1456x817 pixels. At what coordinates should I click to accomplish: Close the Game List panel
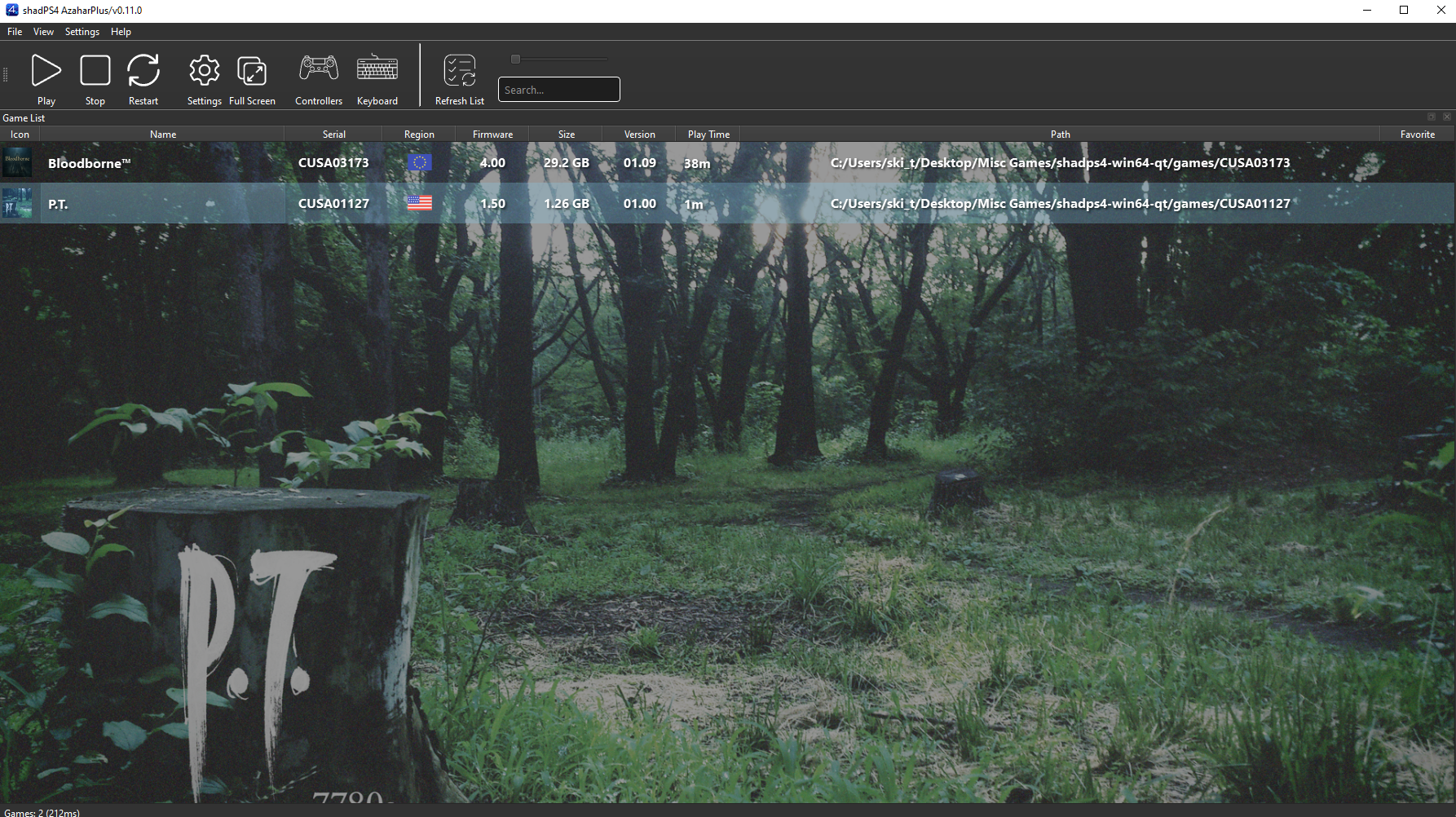click(x=1447, y=117)
